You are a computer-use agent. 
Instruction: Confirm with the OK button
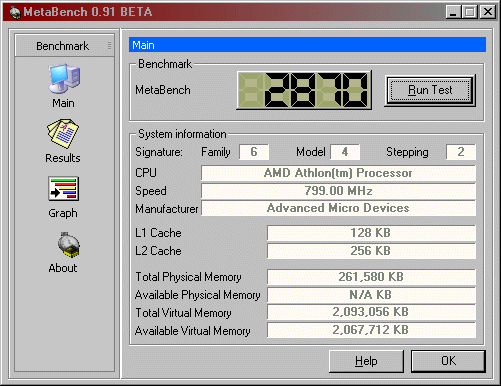pos(448,361)
